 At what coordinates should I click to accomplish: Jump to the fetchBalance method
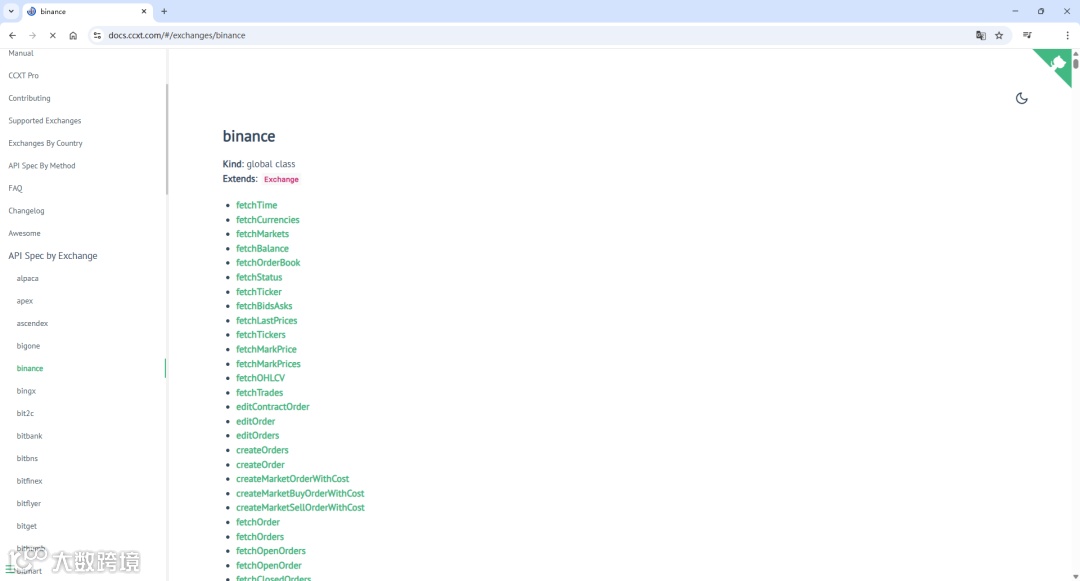click(x=262, y=249)
